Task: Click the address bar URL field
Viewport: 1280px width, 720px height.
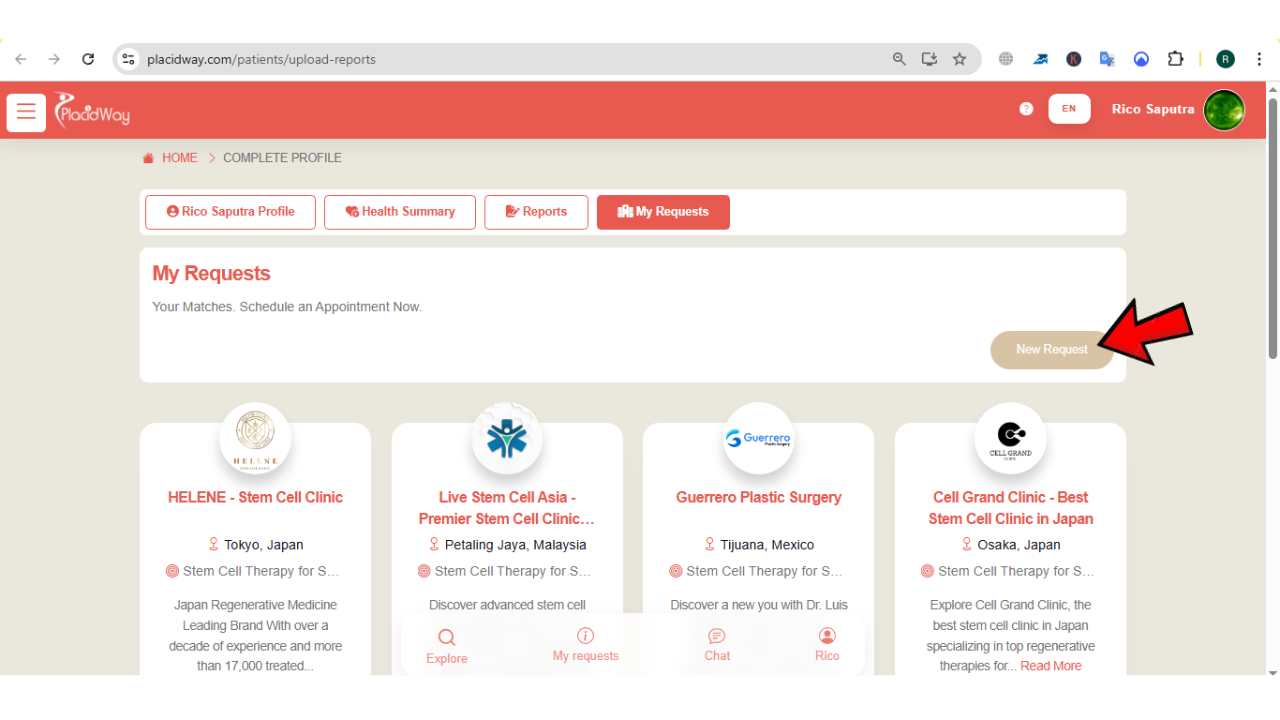Action: pyautogui.click(x=500, y=59)
